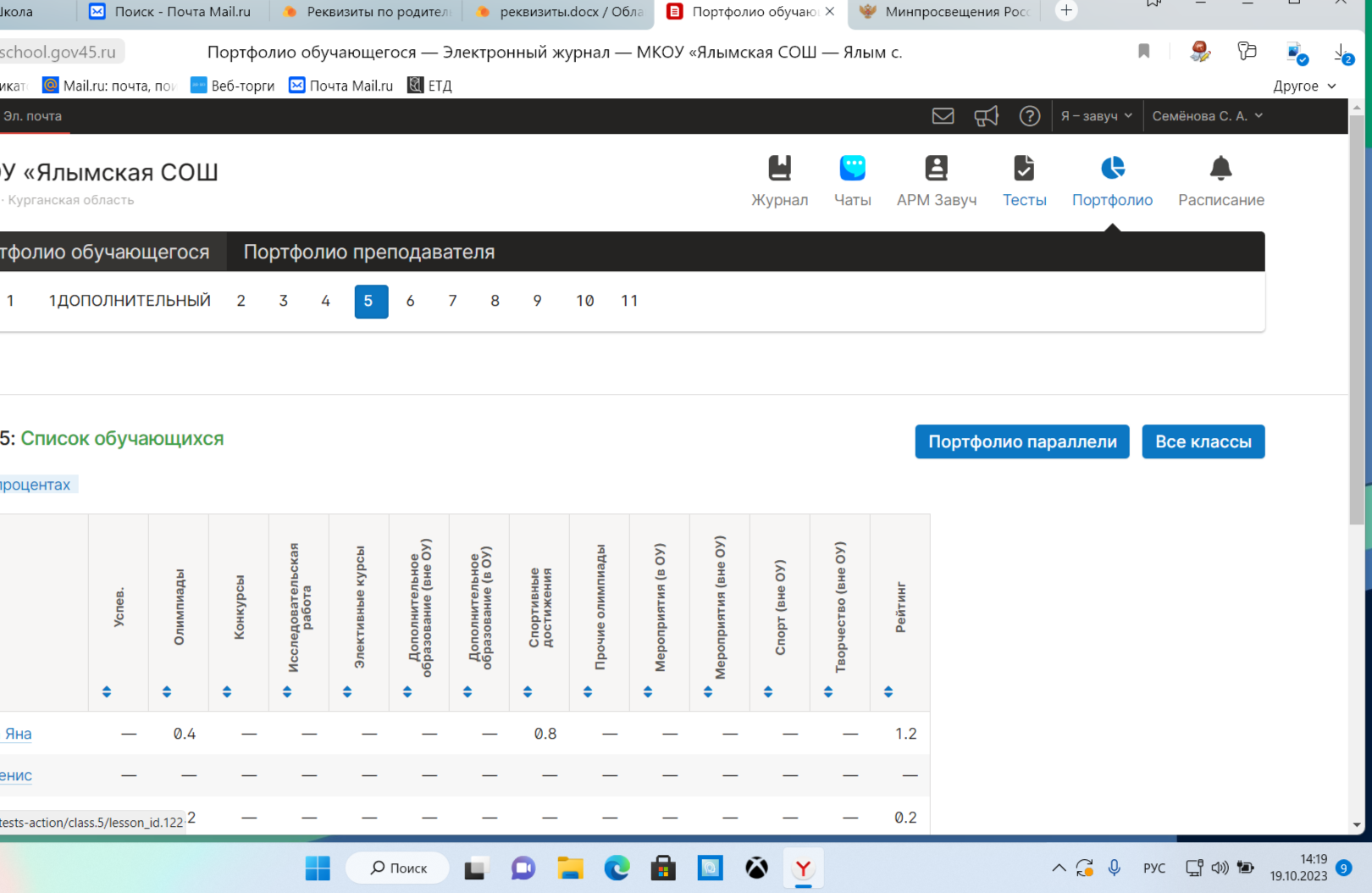Click taskbar Поиск search box
Image resolution: width=1372 pixels, height=893 pixels.
point(398,868)
